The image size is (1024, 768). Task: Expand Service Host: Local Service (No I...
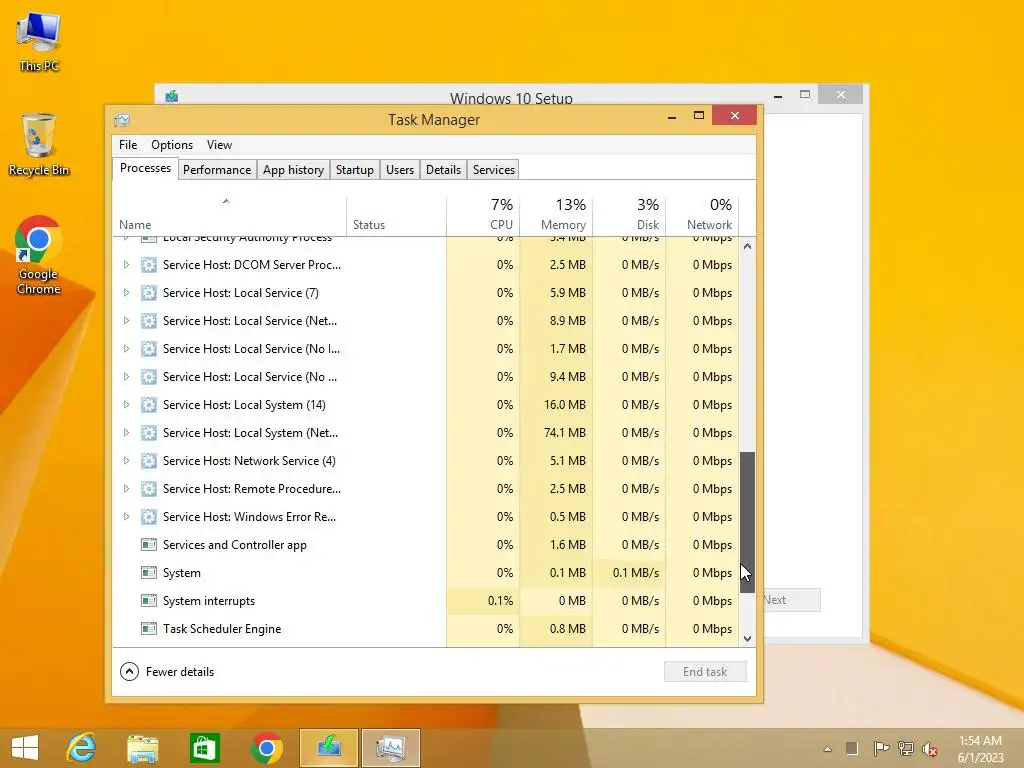tap(126, 349)
